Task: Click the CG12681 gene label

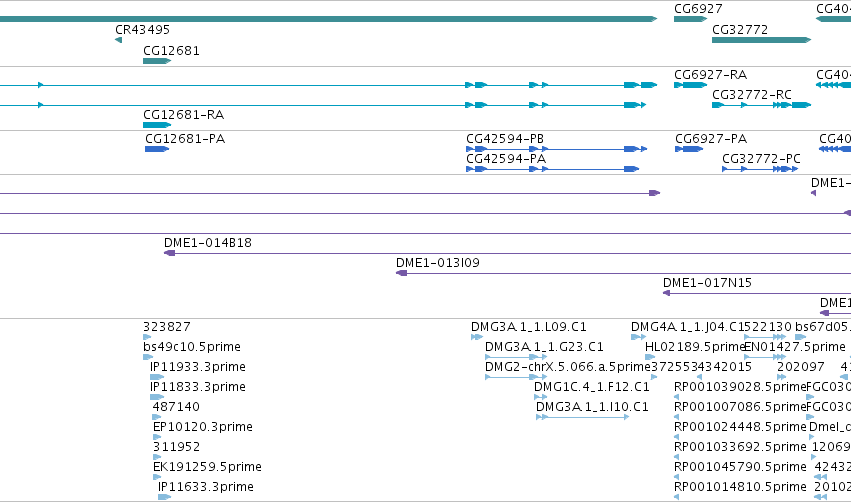Action: click(x=171, y=51)
